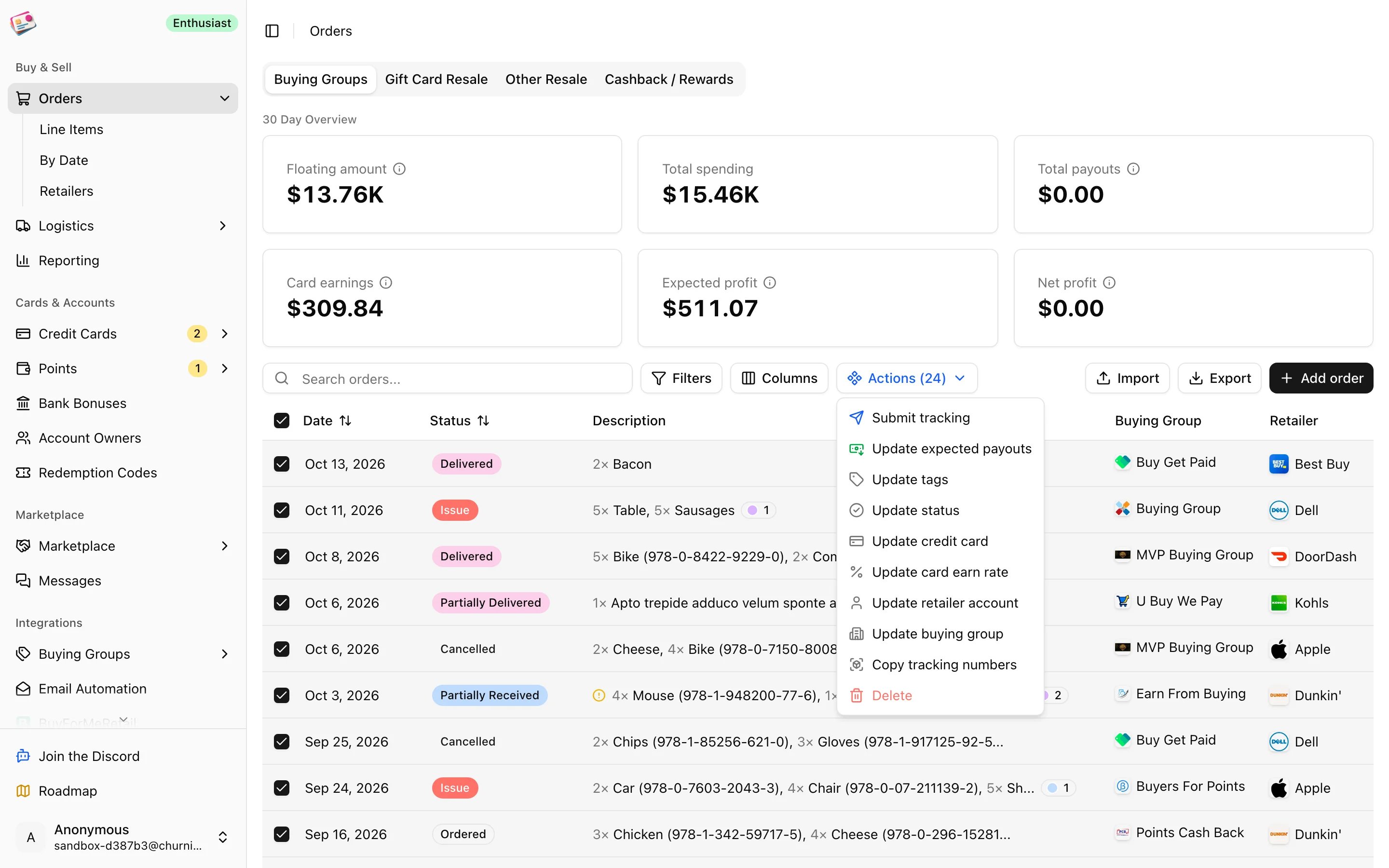Click the Export button
The height and width of the screenshot is (868, 1389).
[1220, 379]
